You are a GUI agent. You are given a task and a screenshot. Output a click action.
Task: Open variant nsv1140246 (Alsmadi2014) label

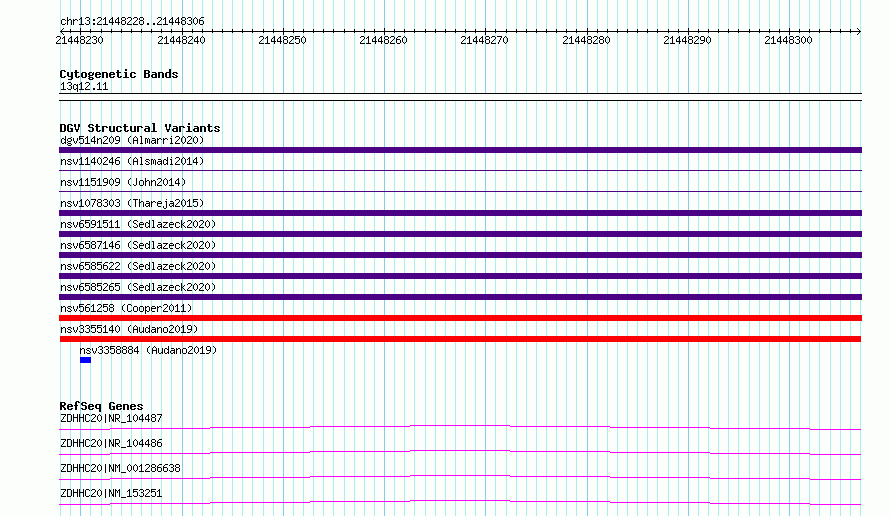(x=132, y=161)
